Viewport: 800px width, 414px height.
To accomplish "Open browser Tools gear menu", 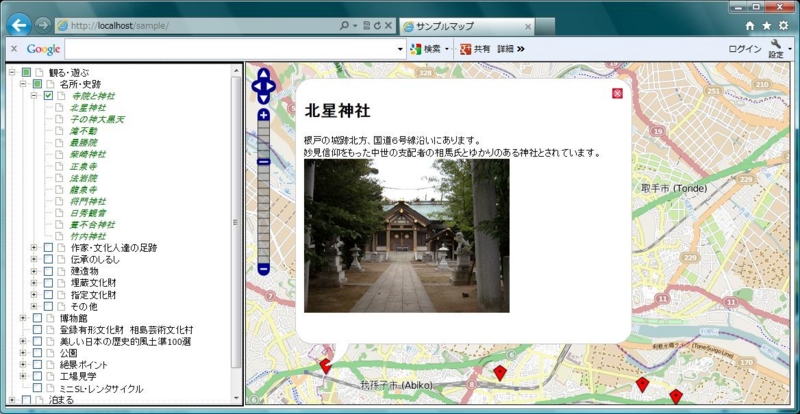I will (x=783, y=26).
